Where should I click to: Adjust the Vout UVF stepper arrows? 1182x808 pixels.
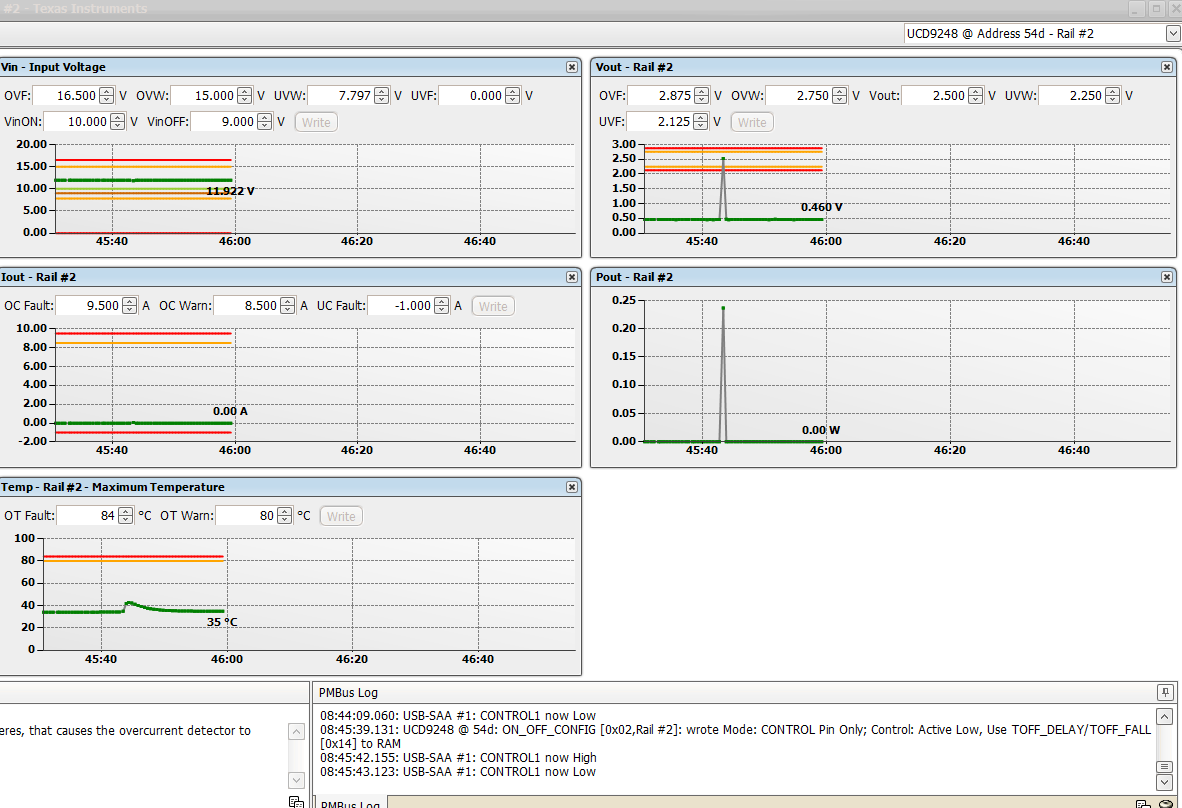pyautogui.click(x=701, y=121)
